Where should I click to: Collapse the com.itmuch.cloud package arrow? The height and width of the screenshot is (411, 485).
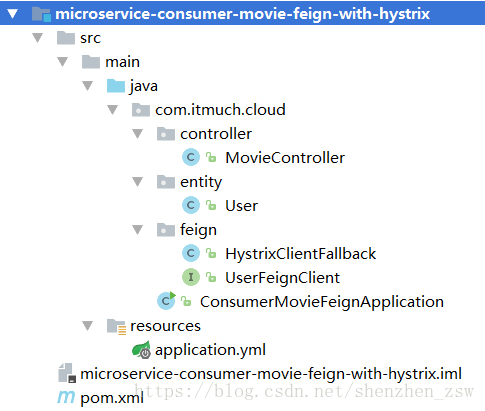pyautogui.click(x=113, y=110)
